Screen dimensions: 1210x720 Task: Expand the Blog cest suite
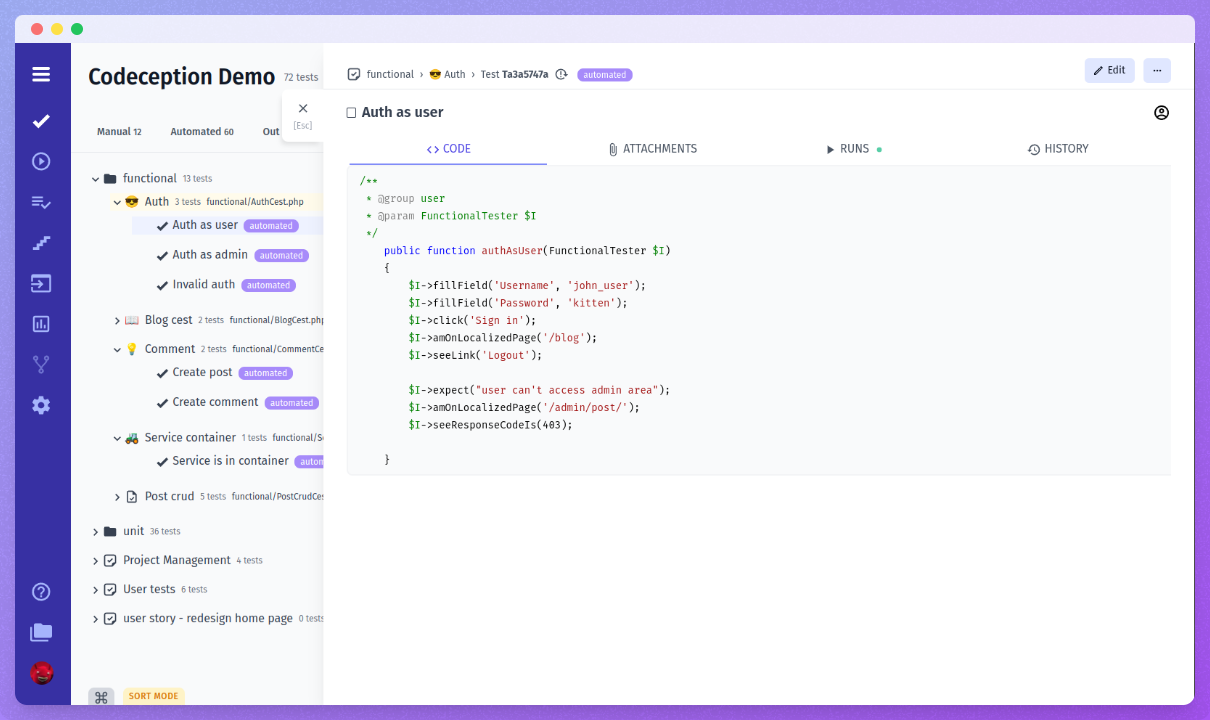117,321
